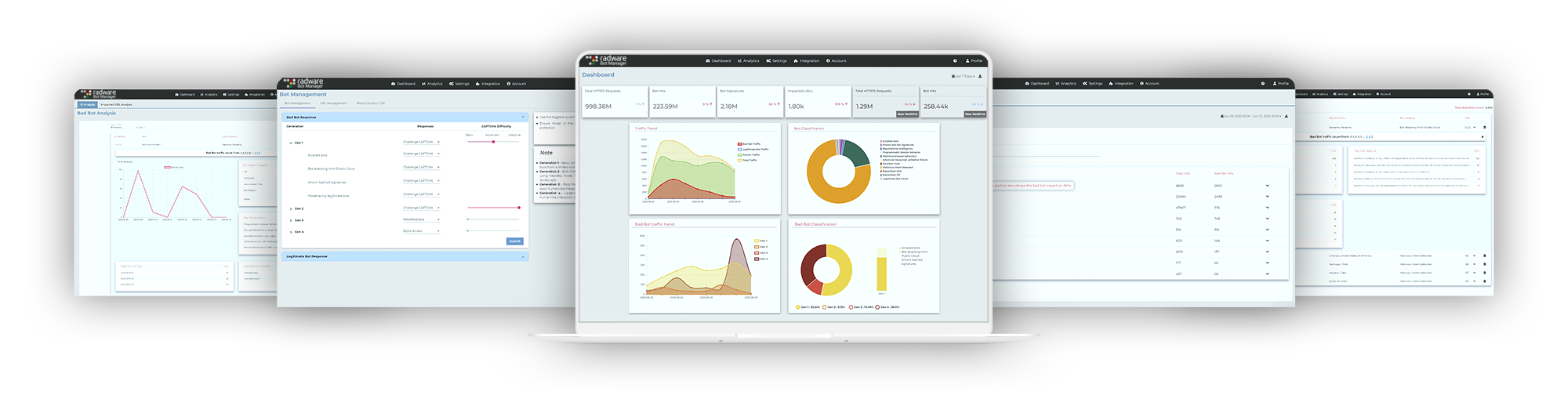Open the Scripted bots response dropdown
This screenshot has height=395, width=1568.
(422, 154)
